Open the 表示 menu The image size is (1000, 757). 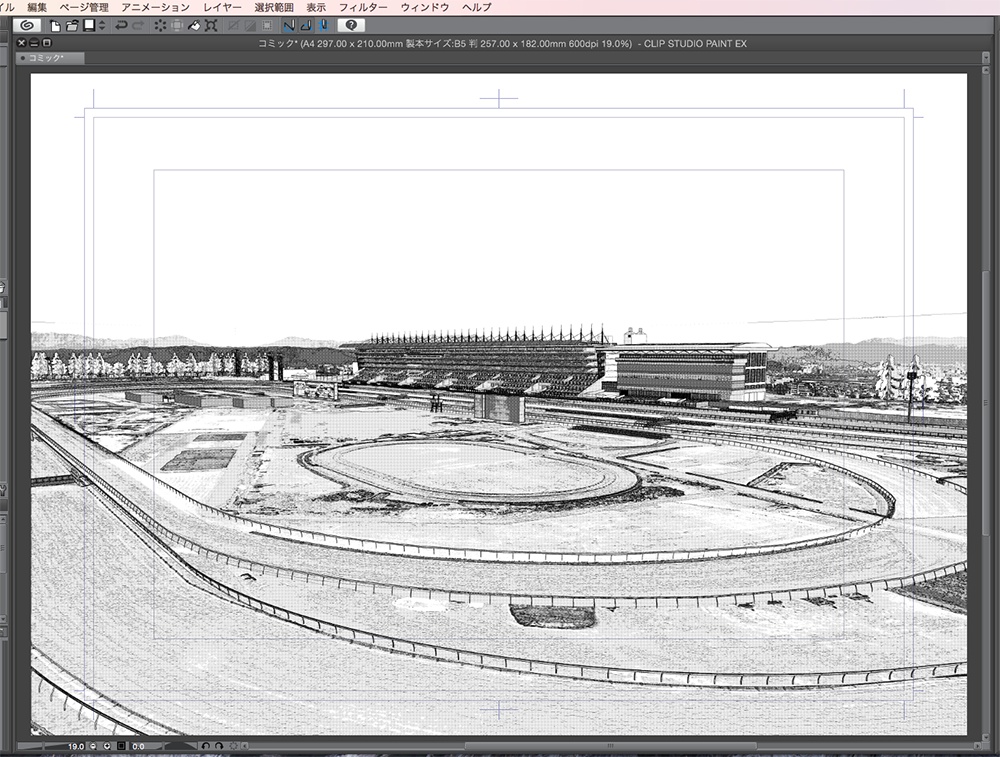(316, 7)
